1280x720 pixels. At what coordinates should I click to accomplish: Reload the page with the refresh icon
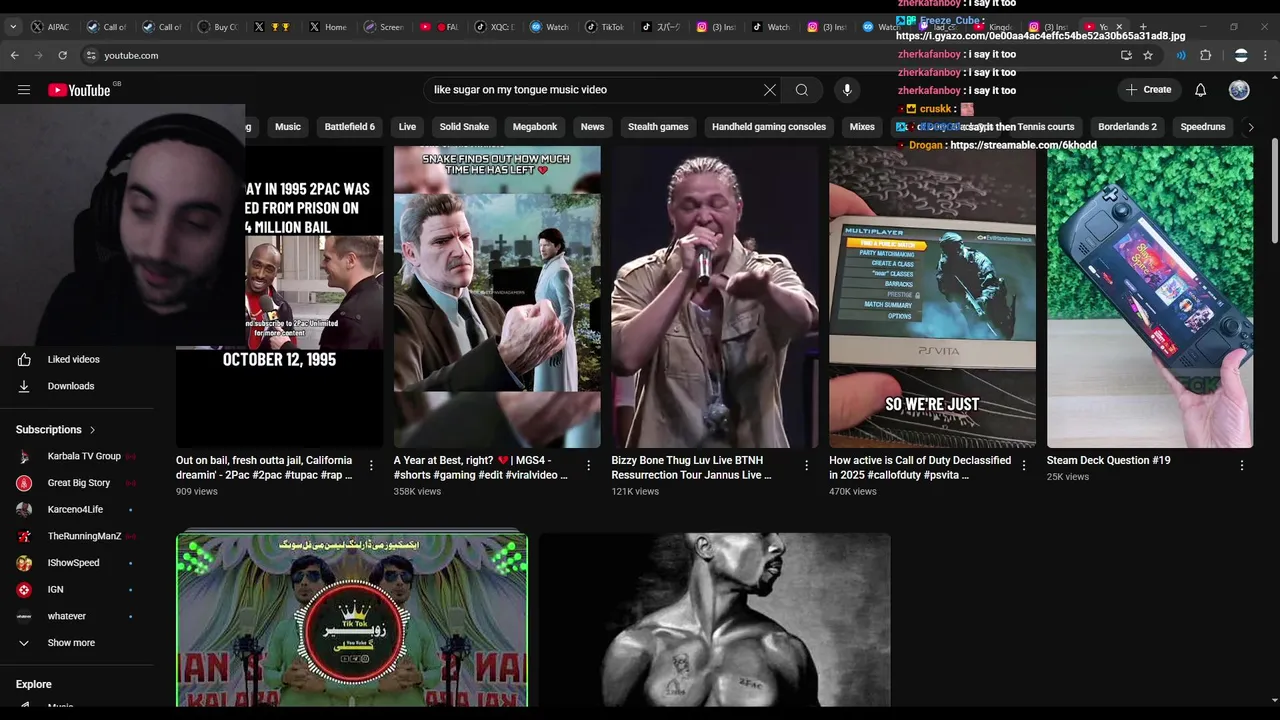tap(62, 55)
